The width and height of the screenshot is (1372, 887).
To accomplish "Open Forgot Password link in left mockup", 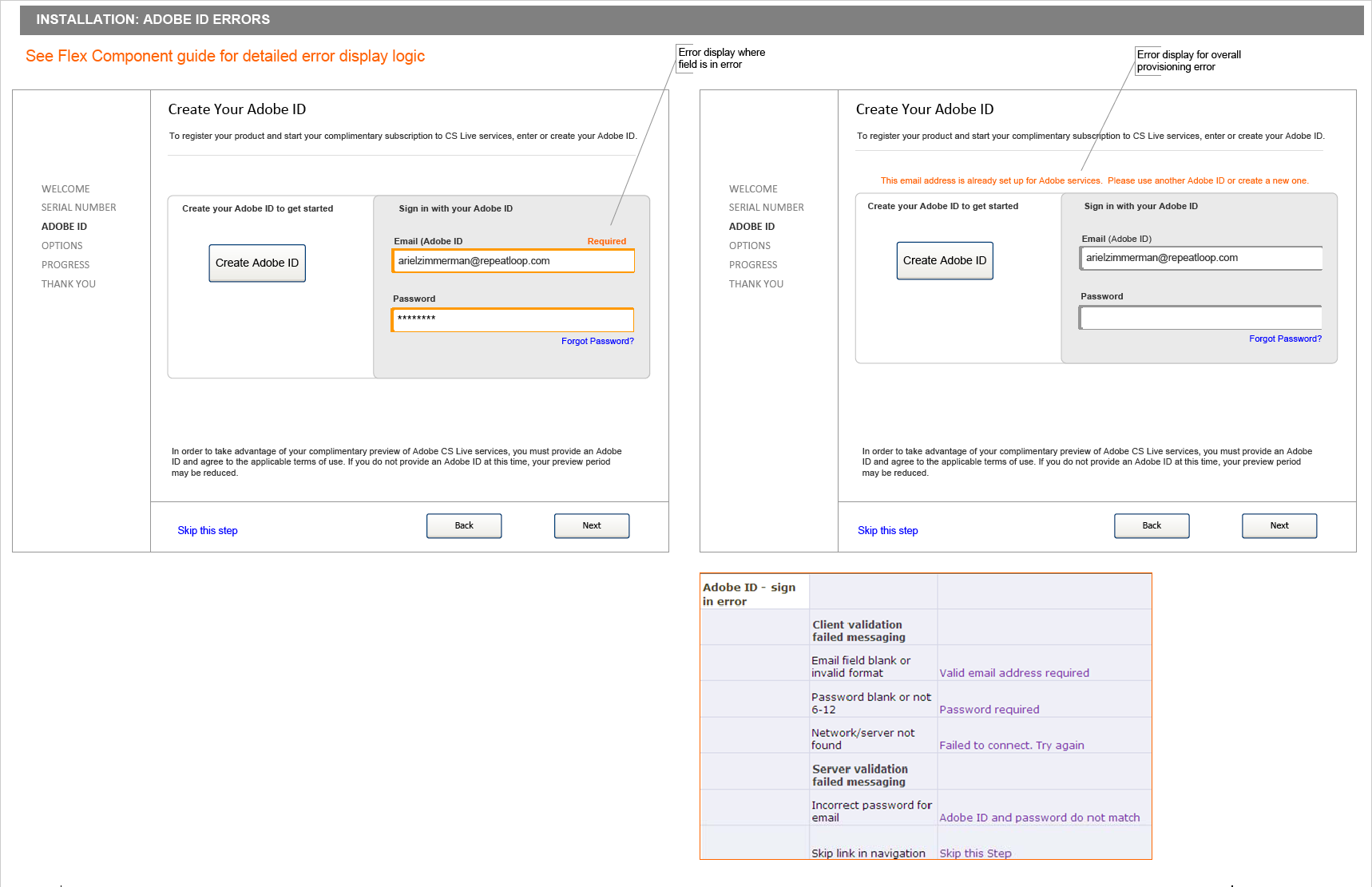I will point(597,341).
